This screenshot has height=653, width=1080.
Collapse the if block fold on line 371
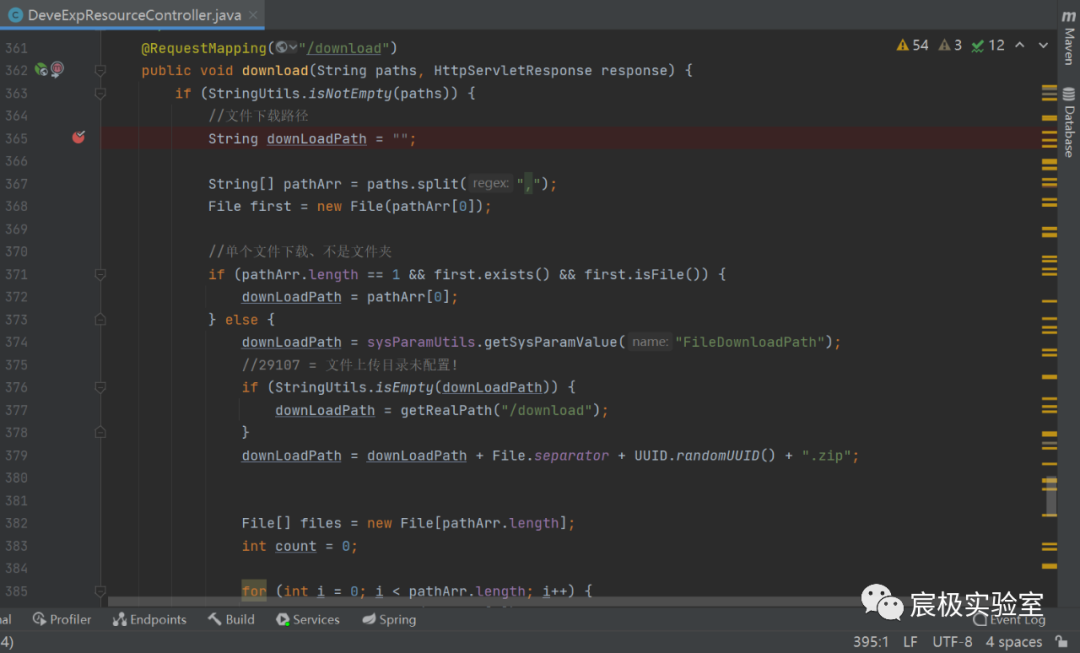point(100,274)
